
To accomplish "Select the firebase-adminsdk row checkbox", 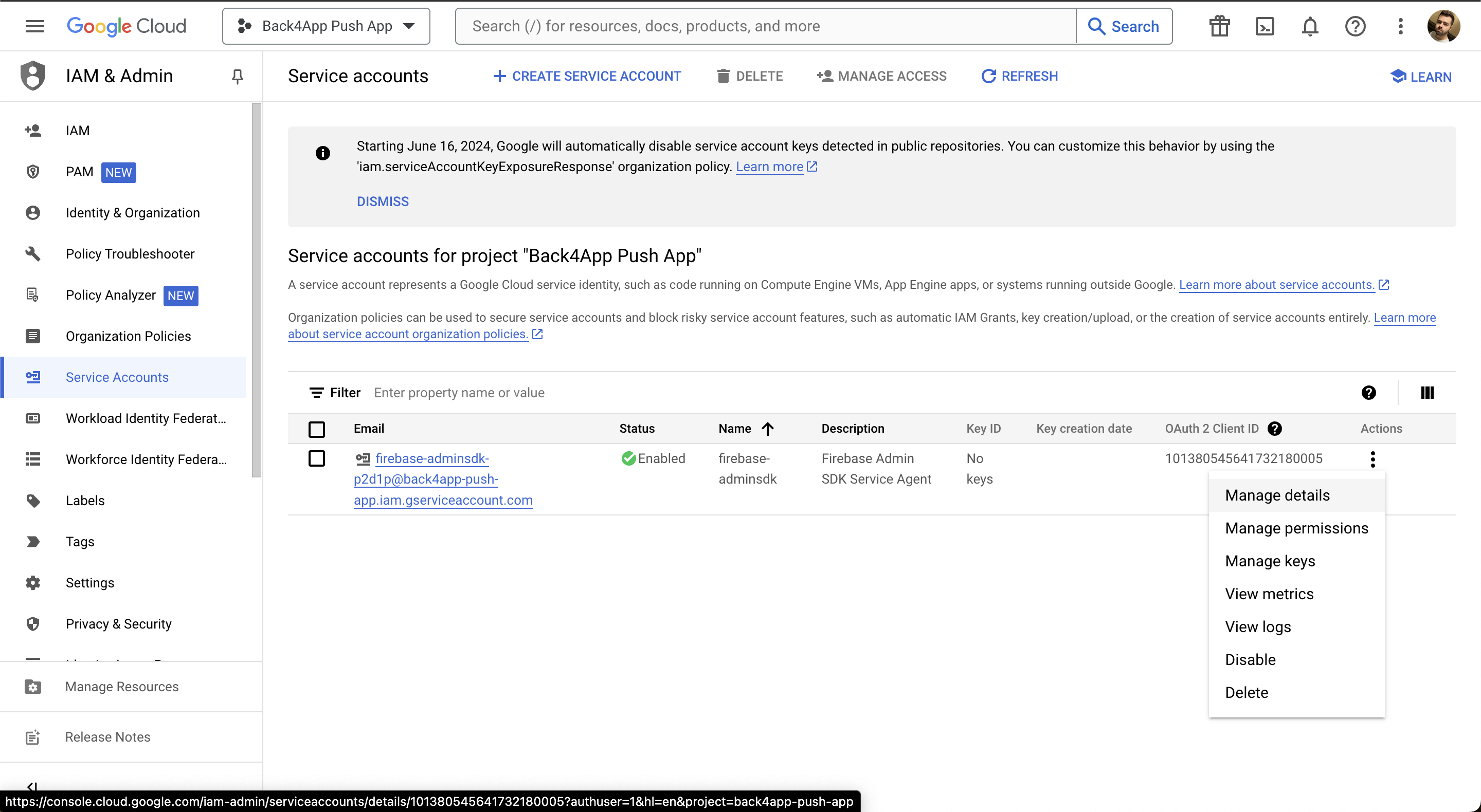I will [317, 458].
